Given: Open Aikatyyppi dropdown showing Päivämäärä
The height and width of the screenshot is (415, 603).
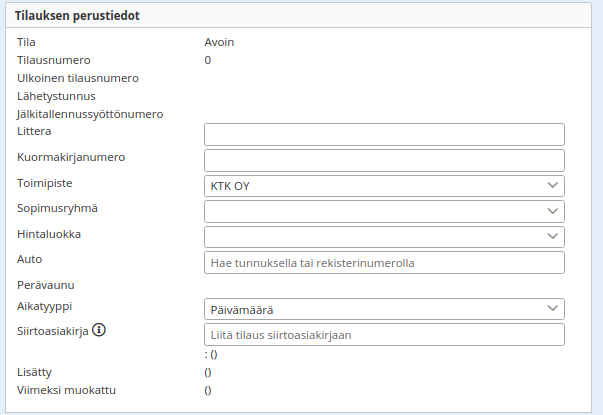Looking at the screenshot, I should tap(384, 309).
